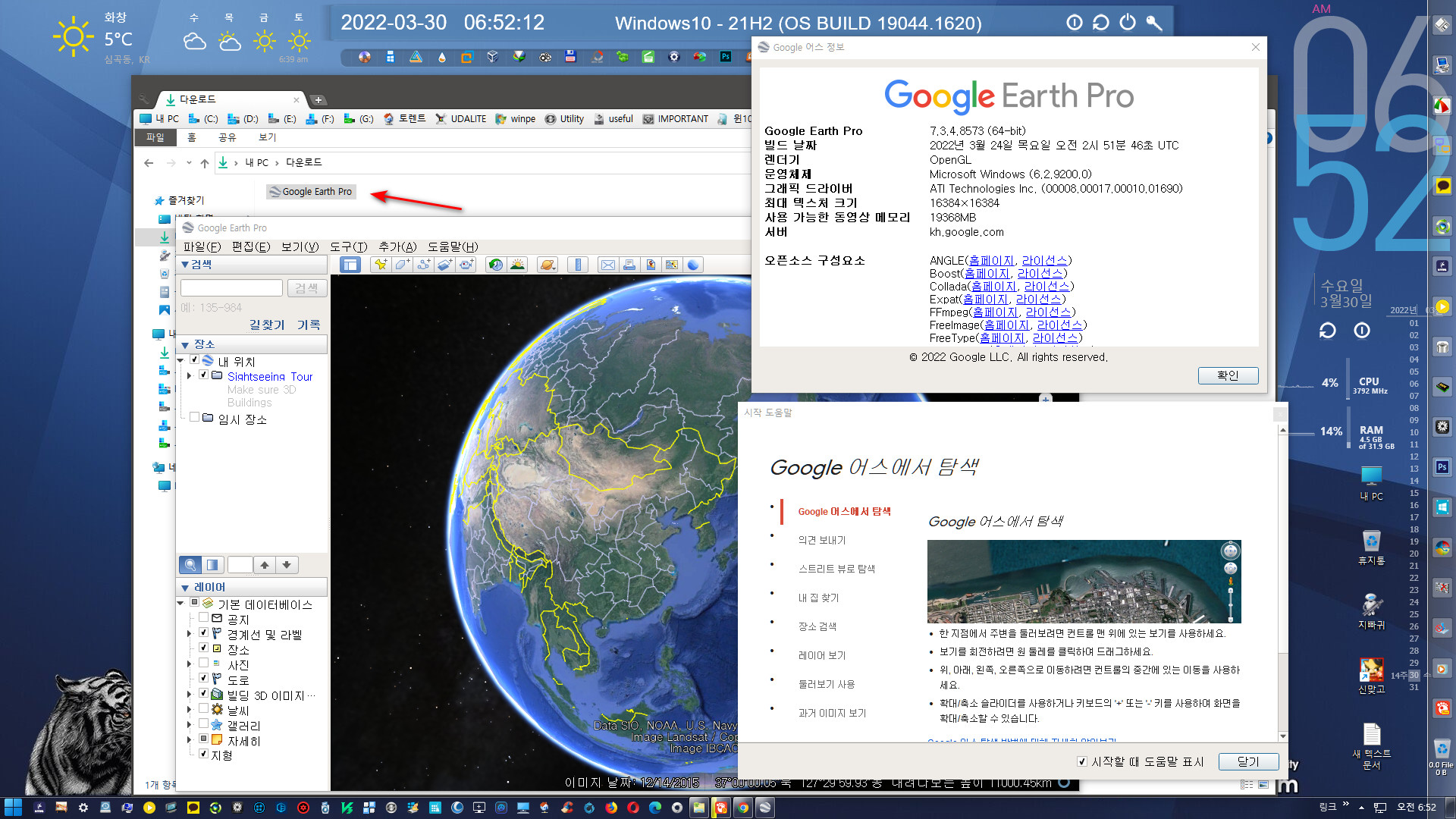The image size is (1456, 819).
Task: Check the 날씨 layer checkbox
Action: [x=203, y=708]
